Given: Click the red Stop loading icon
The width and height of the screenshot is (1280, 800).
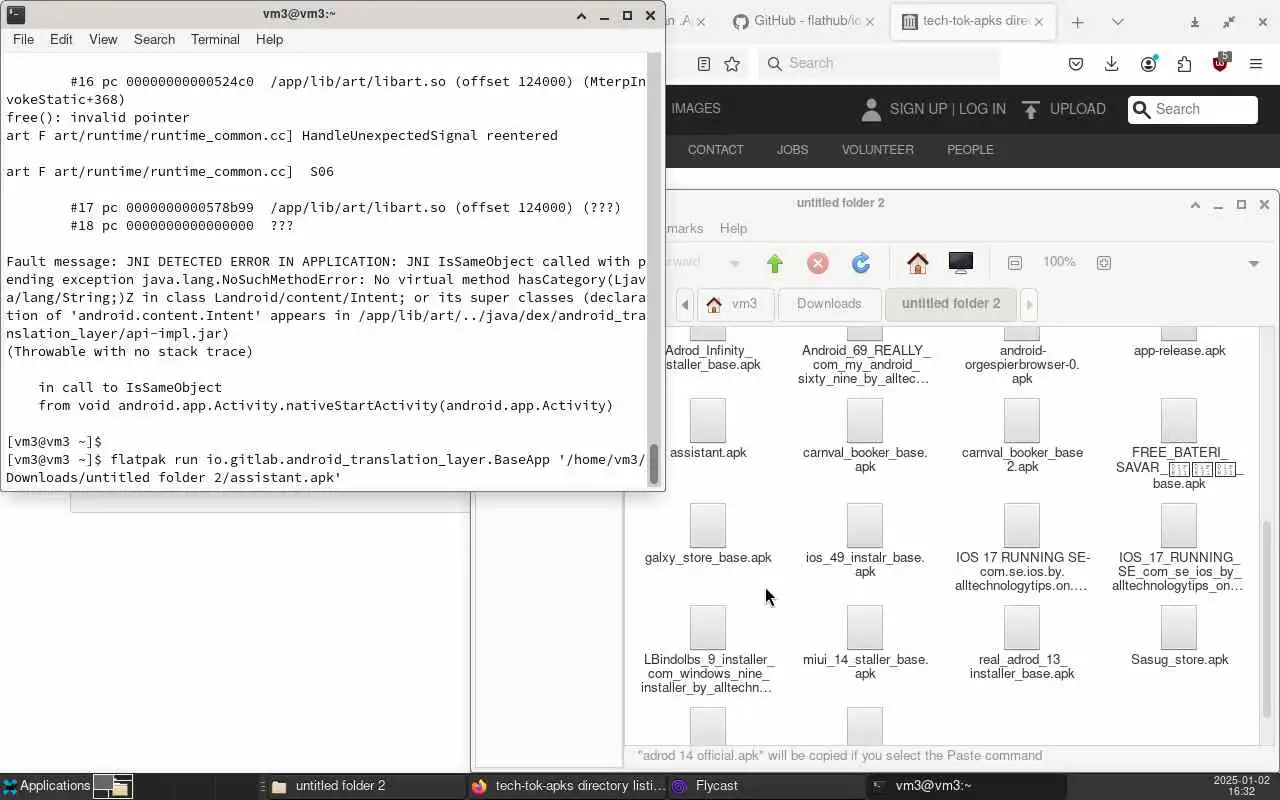Looking at the screenshot, I should coord(818,263).
